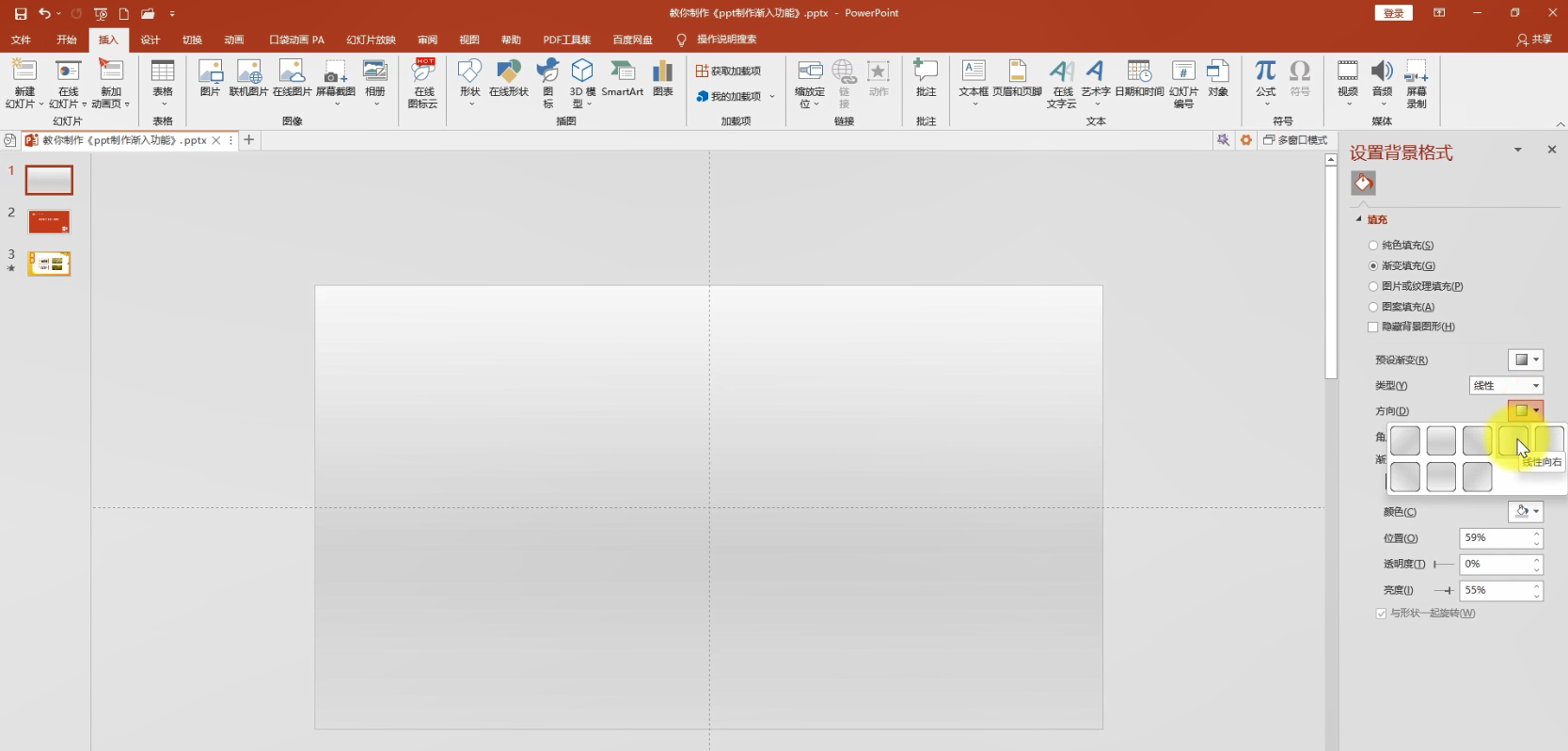
Task: Open the 在线图标云 icon cloud
Action: [x=423, y=84]
